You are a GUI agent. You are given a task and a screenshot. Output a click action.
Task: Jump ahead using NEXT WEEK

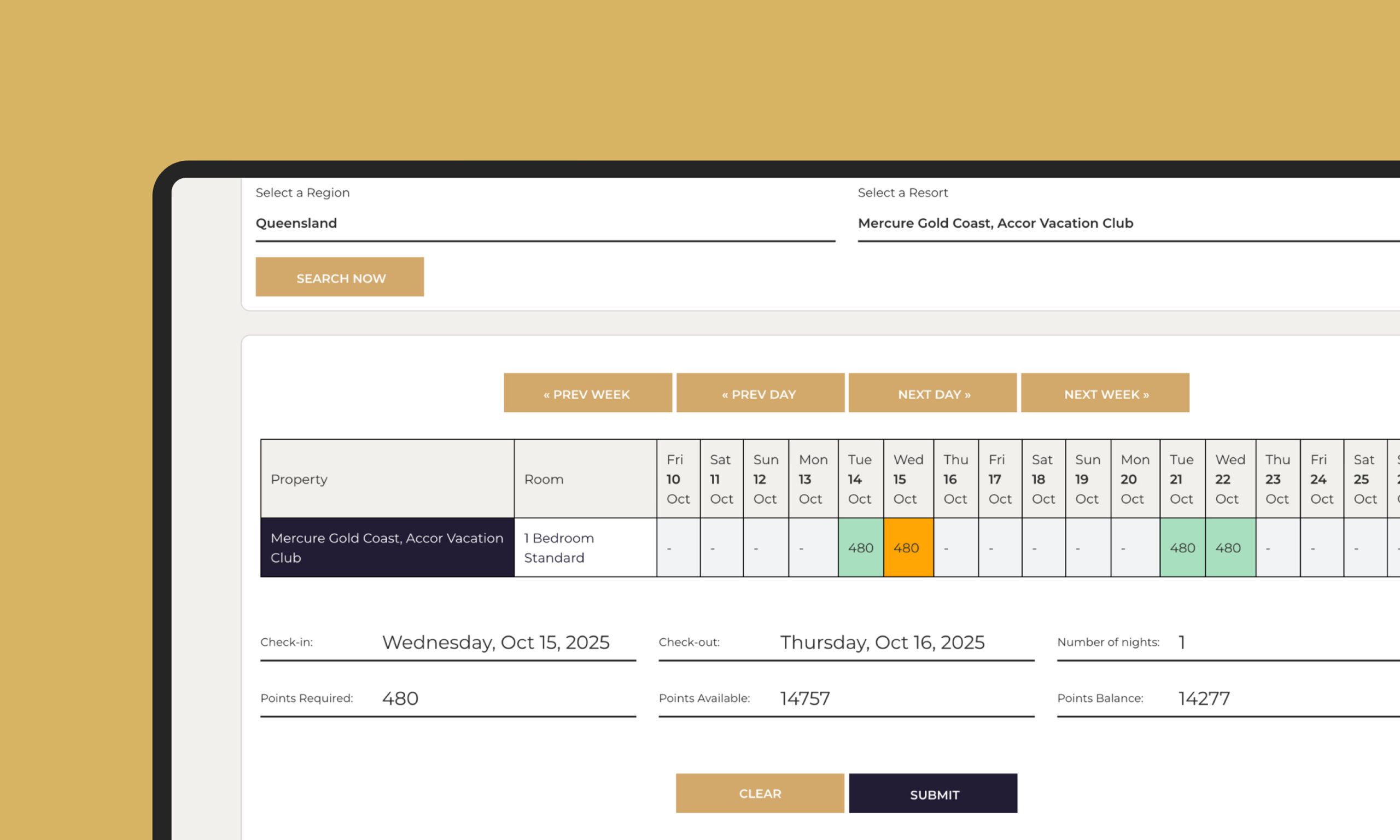(x=1105, y=393)
